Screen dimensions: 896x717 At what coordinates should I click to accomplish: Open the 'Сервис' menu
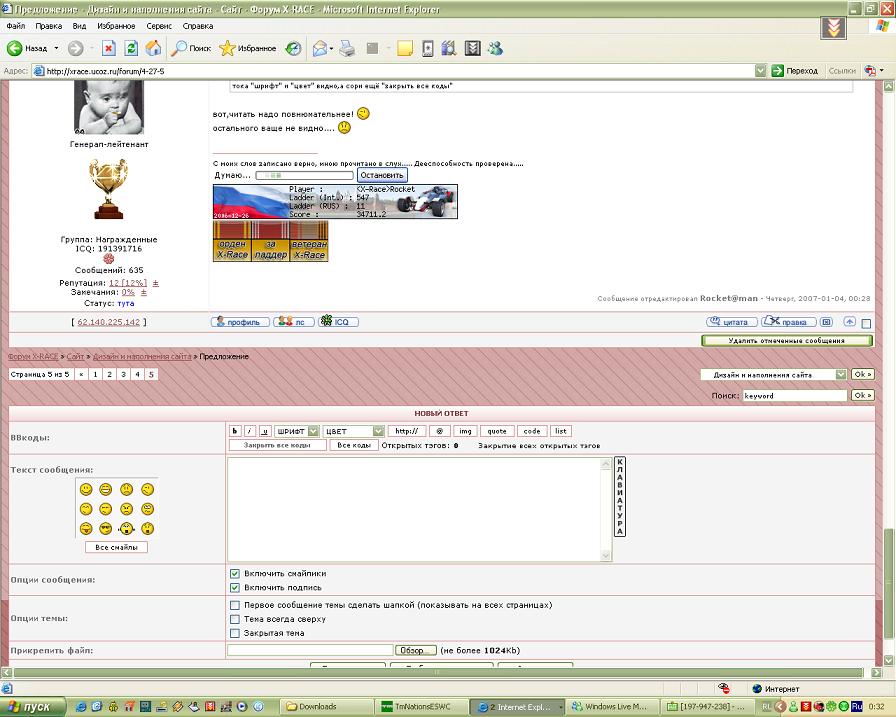(x=159, y=26)
